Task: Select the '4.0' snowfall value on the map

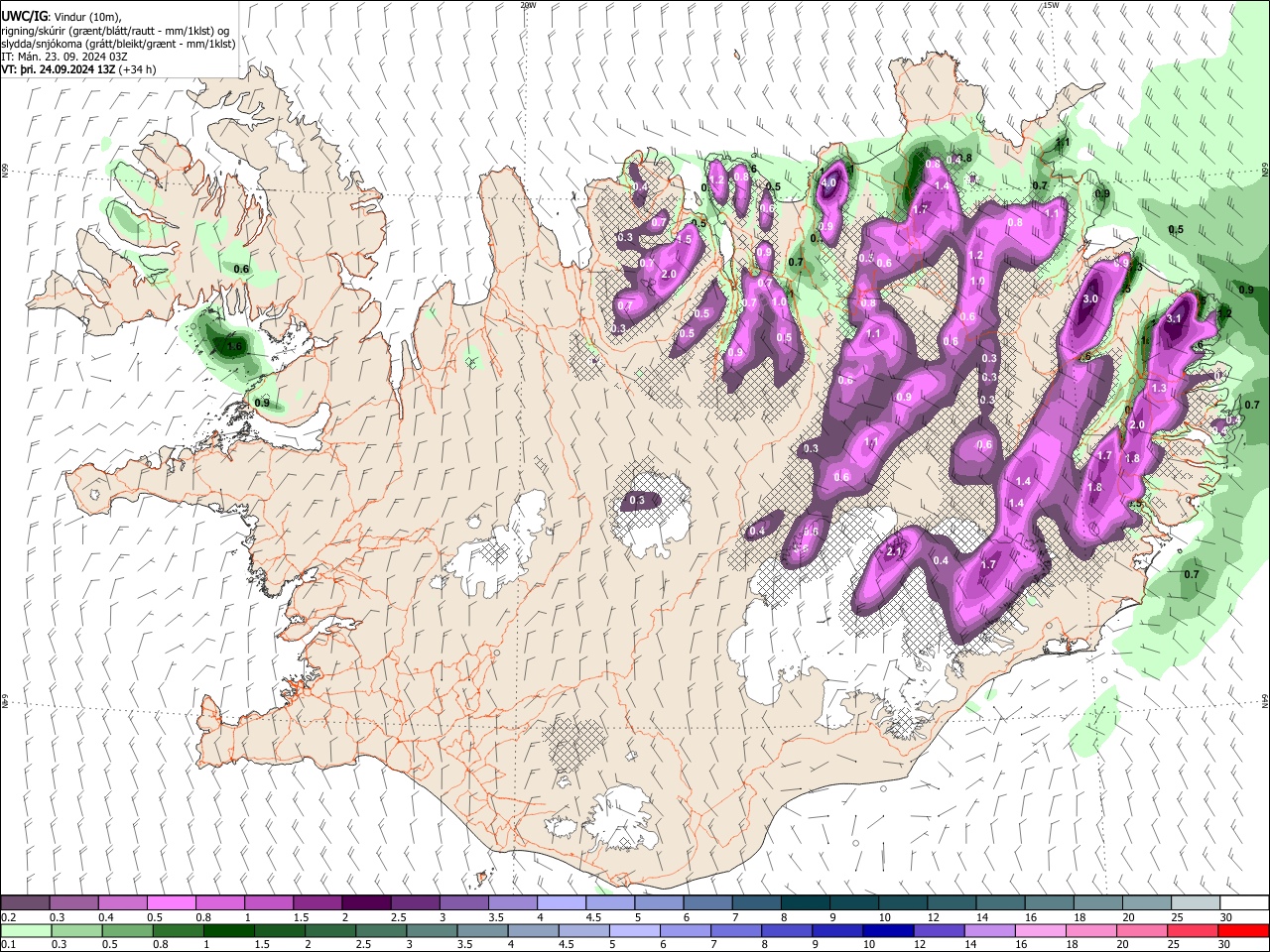Action: [x=829, y=183]
